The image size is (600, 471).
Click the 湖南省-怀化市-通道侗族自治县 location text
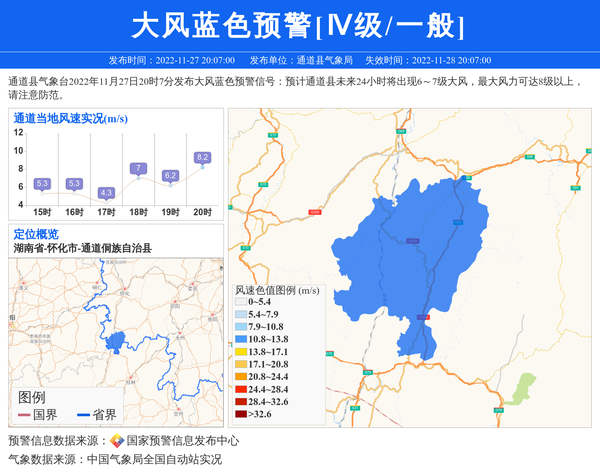click(83, 248)
